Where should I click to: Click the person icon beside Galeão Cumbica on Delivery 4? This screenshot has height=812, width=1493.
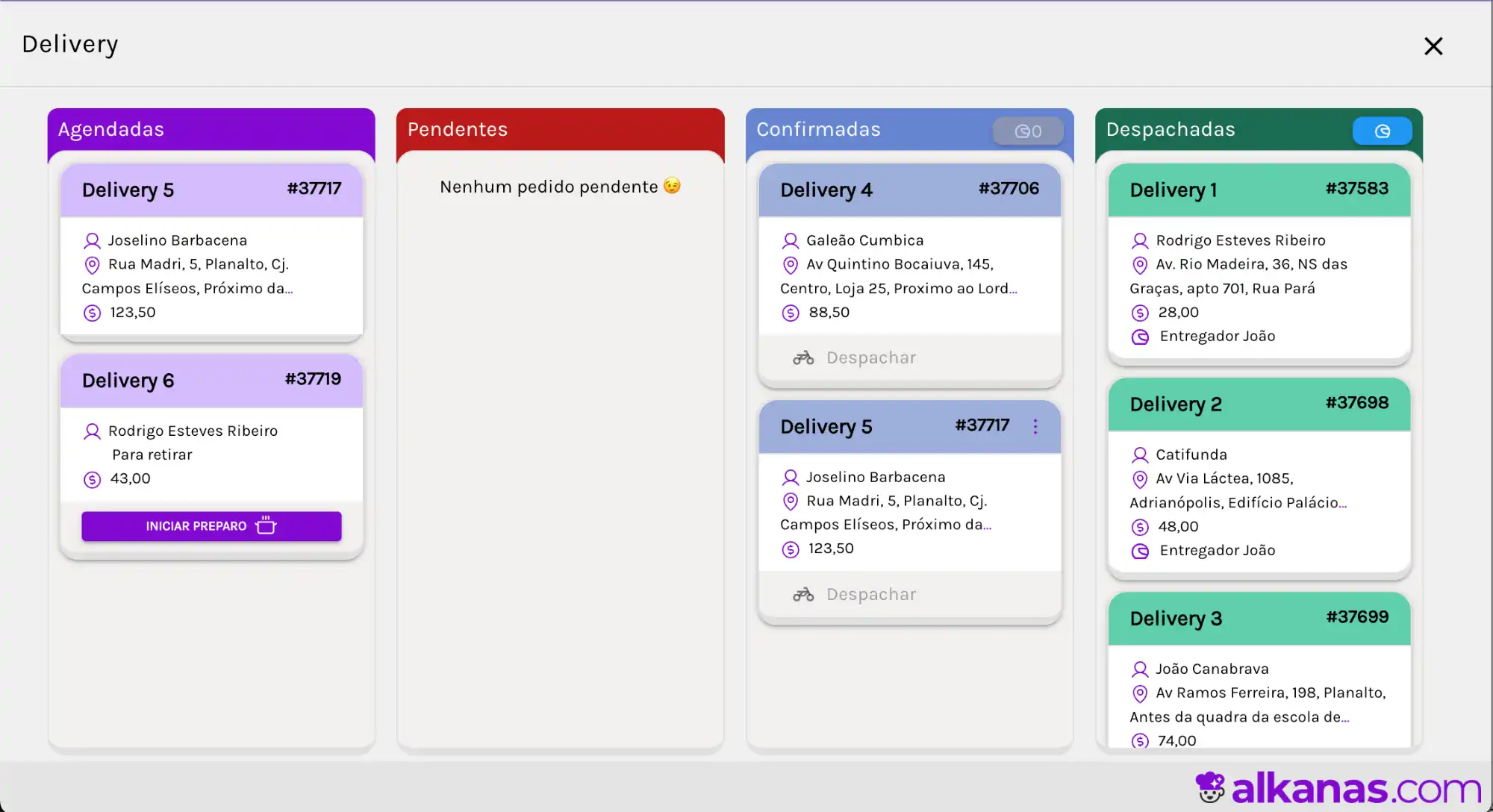(790, 240)
